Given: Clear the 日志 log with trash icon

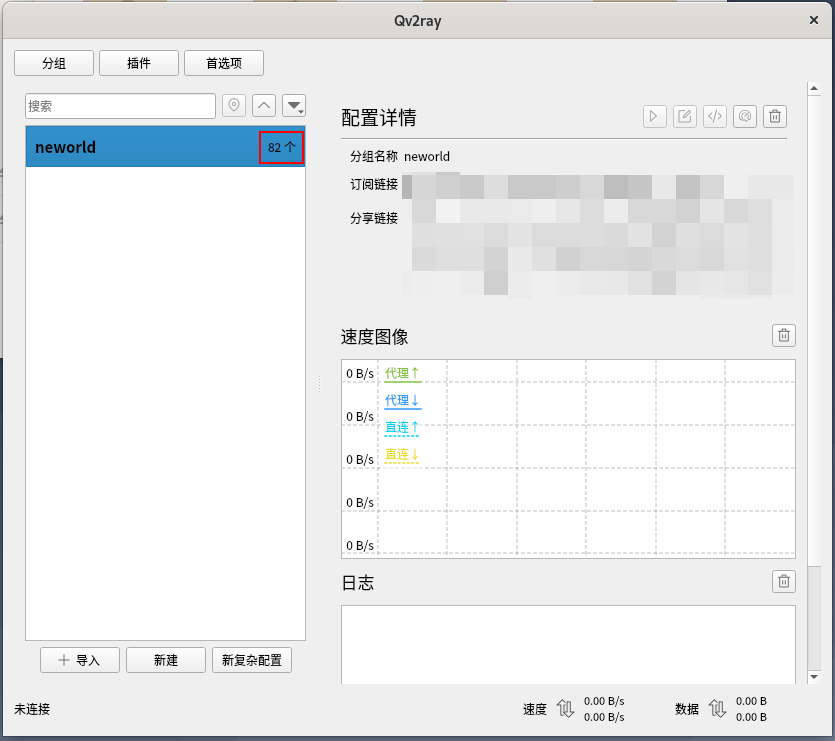Looking at the screenshot, I should pos(784,581).
